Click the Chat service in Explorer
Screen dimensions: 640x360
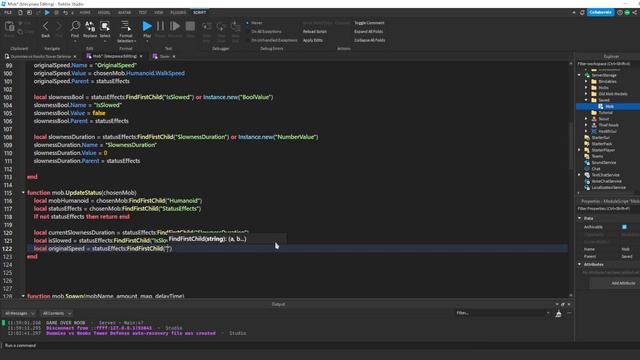coord(596,169)
